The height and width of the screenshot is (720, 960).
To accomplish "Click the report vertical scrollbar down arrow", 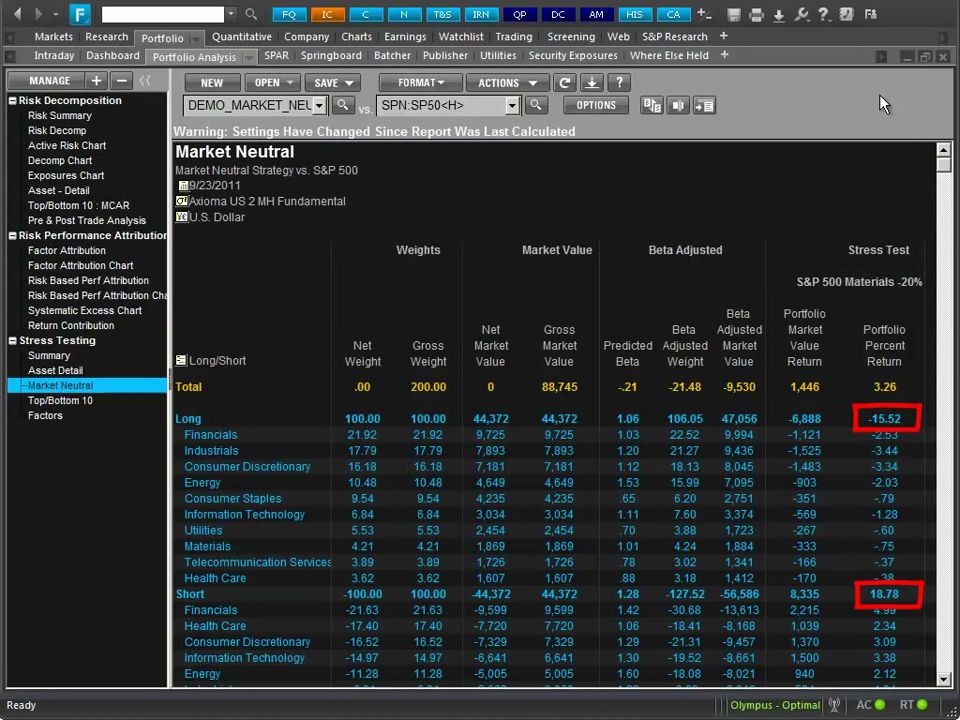I will (943, 679).
